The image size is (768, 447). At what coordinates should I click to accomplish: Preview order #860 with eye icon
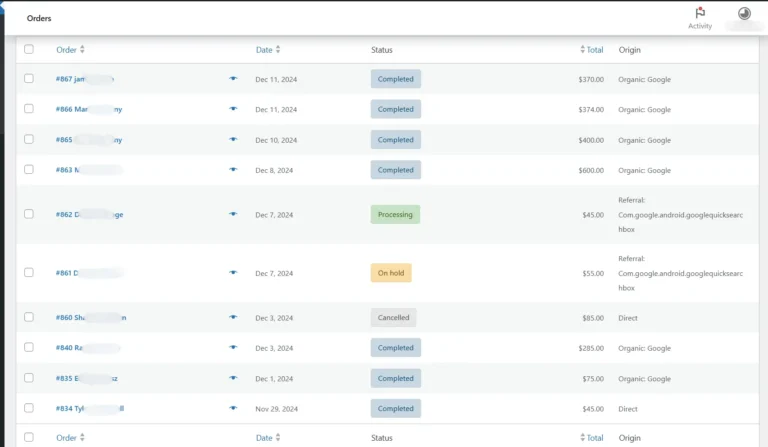[234, 318]
